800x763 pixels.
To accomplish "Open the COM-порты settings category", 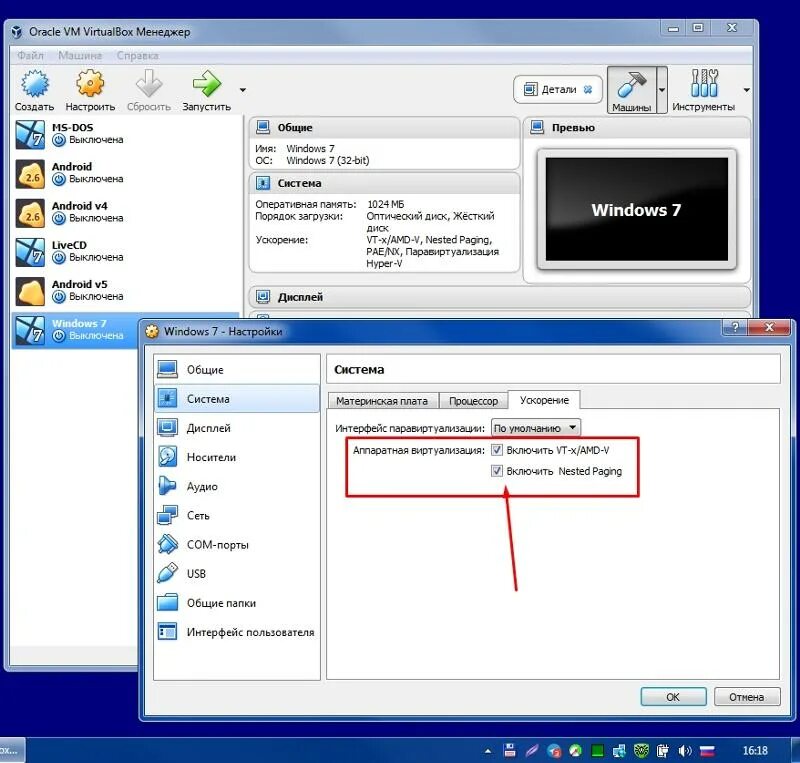I will click(237, 545).
